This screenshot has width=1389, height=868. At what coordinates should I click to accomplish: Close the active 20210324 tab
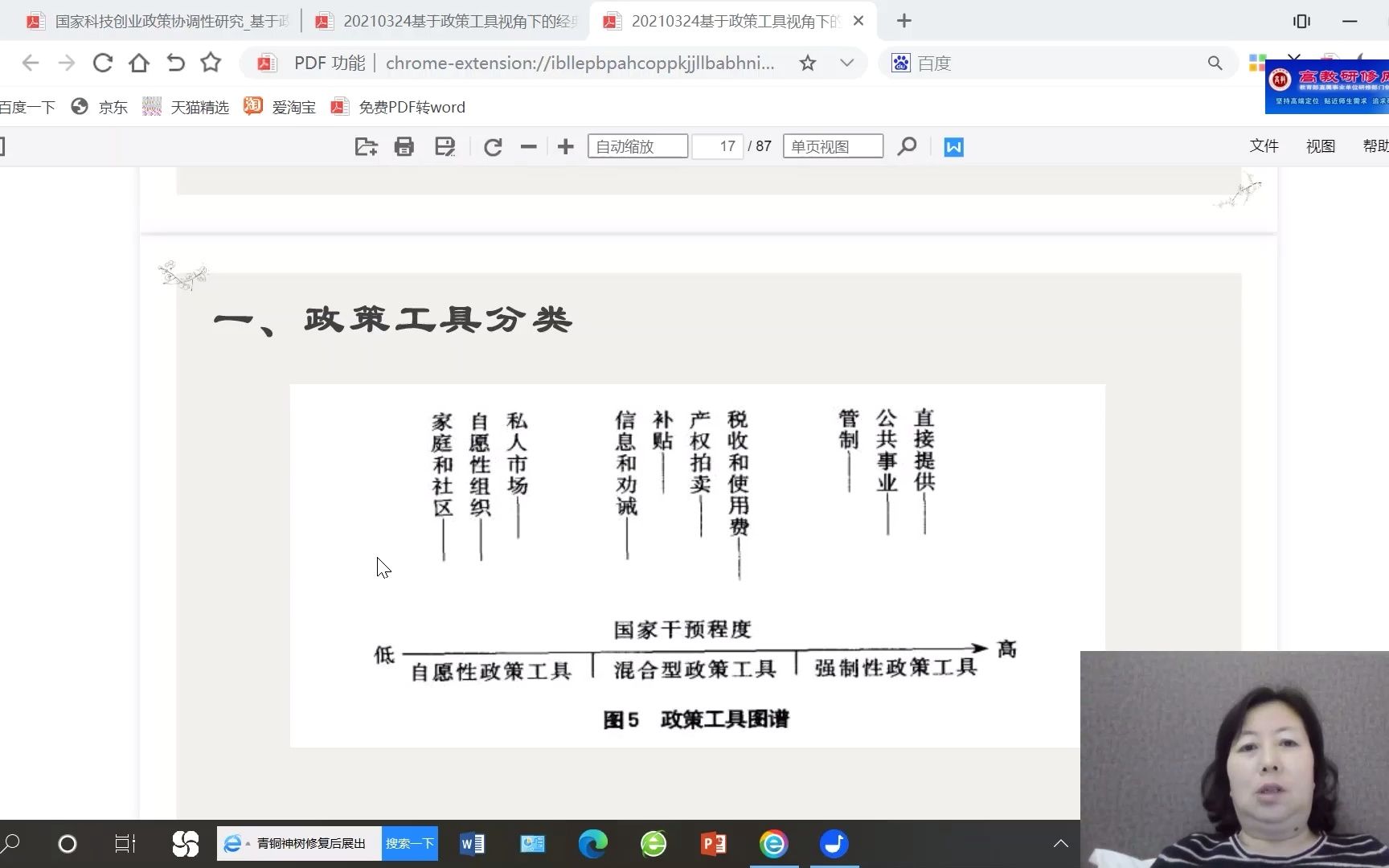click(x=858, y=21)
